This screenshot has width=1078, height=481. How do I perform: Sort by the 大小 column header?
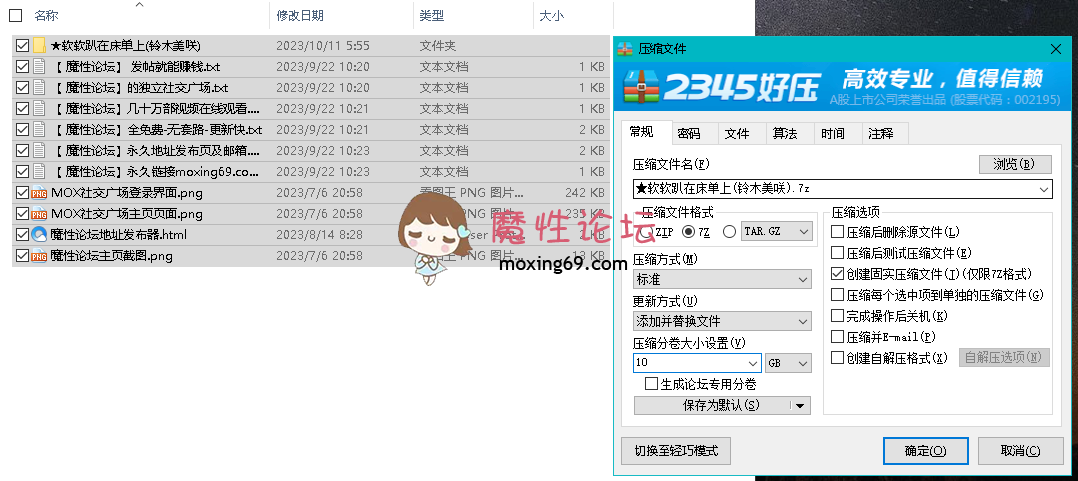551,15
